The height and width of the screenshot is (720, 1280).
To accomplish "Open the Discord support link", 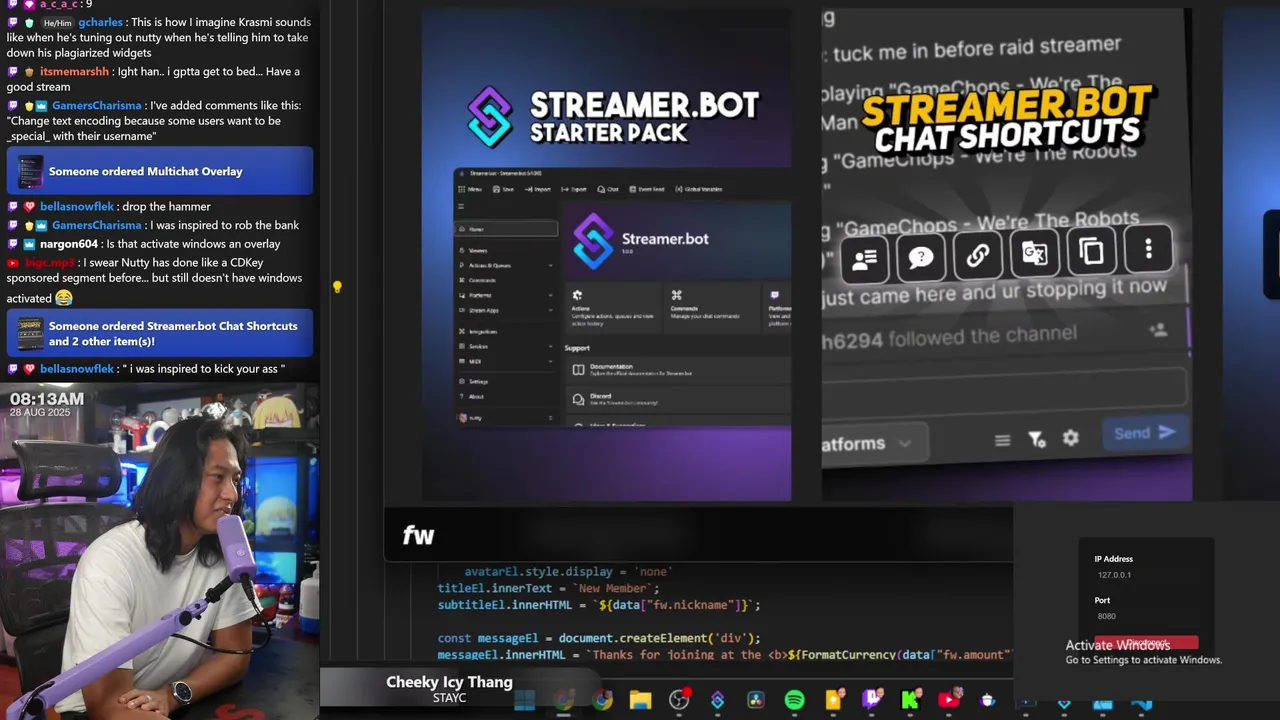I will point(678,398).
